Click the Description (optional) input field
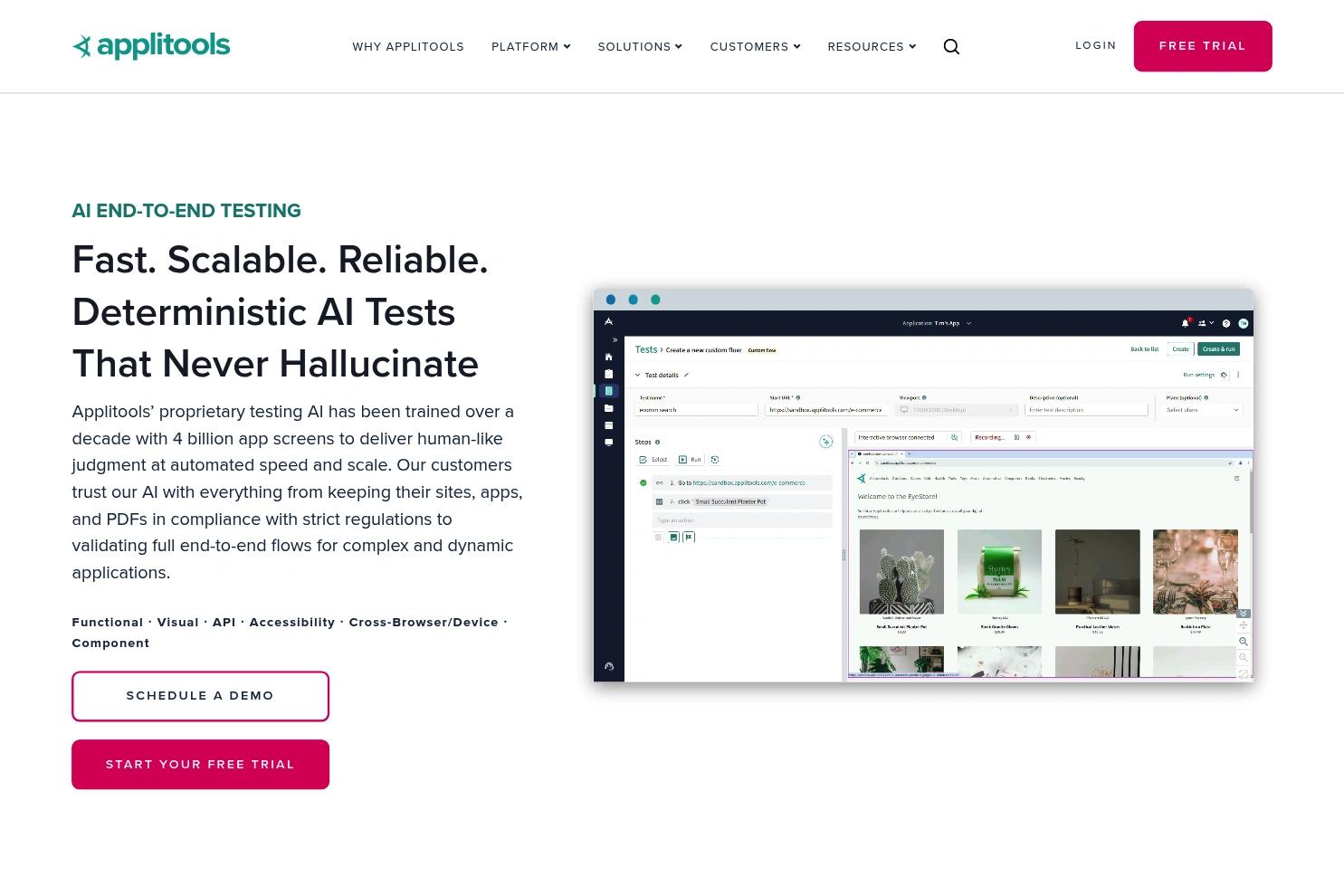The height and width of the screenshot is (896, 1344). (1086, 410)
